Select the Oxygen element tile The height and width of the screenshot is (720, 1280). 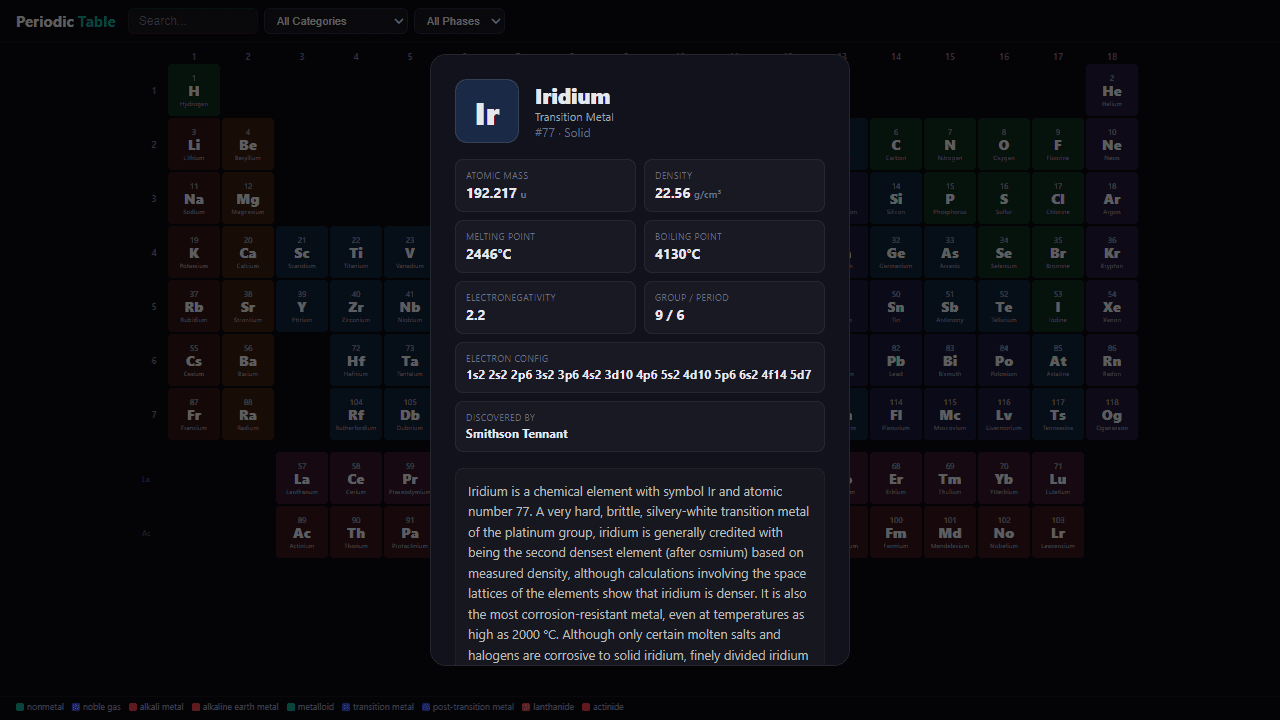click(x=1004, y=144)
